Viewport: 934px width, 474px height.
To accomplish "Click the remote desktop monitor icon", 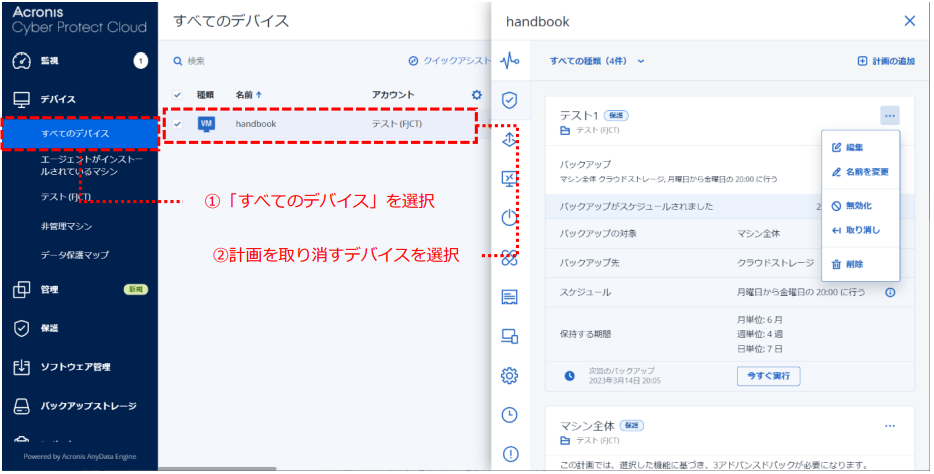I will tap(510, 179).
